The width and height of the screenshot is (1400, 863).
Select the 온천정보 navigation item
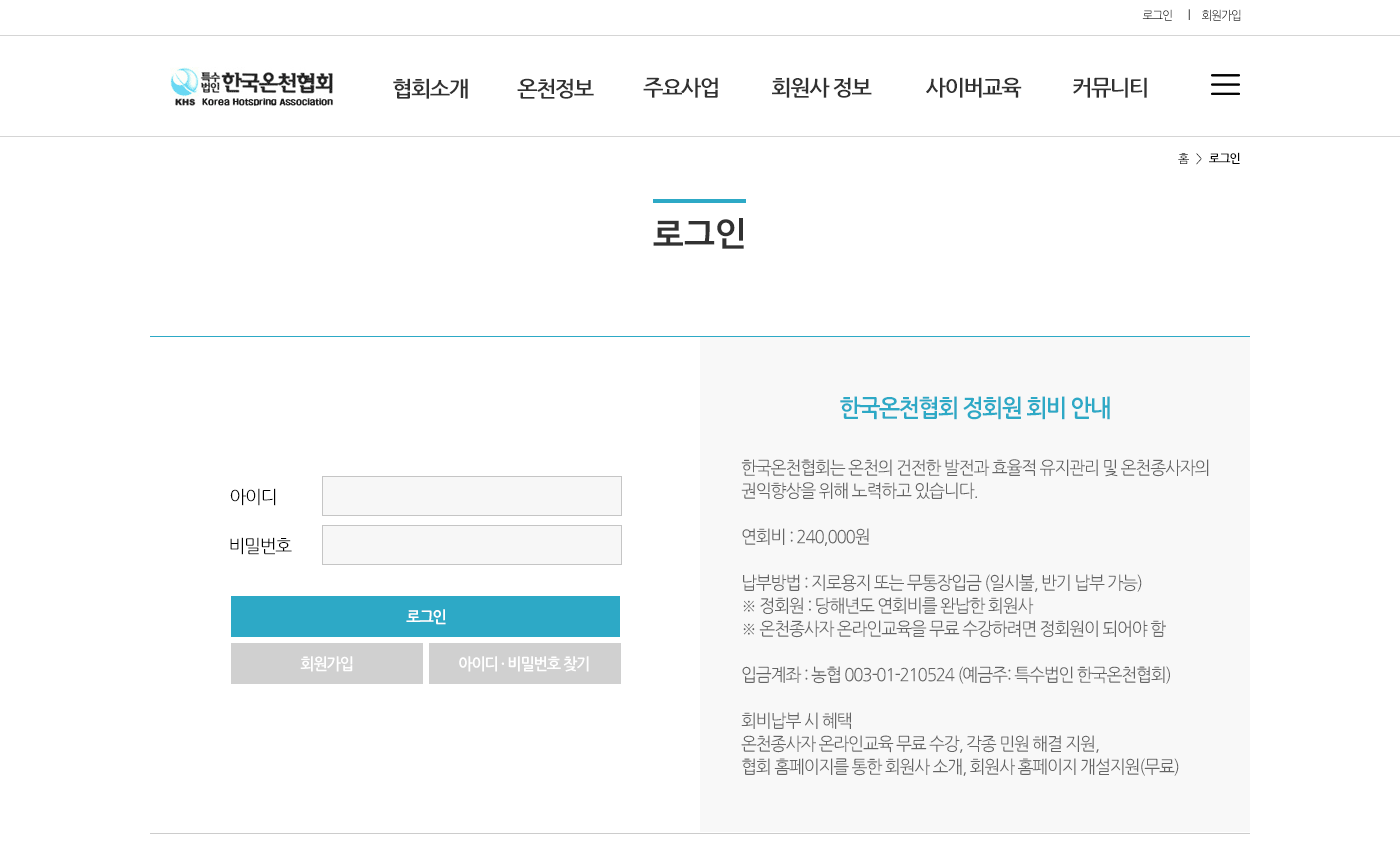[555, 88]
